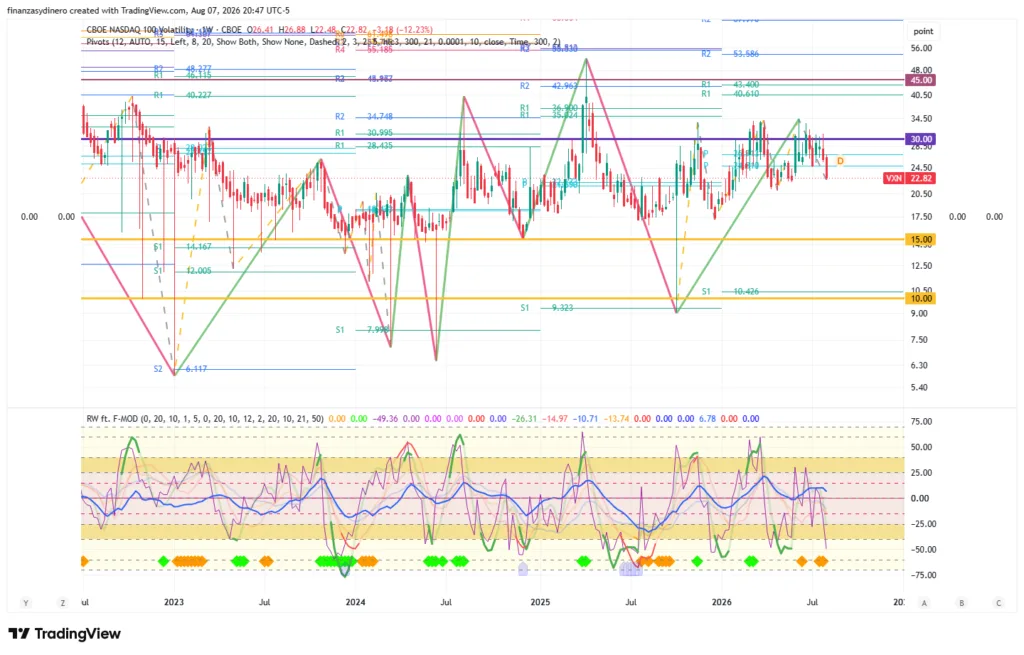Screen dimensions: 1024x655
Task: Click the R1 40.227 pivot label
Action: point(183,95)
